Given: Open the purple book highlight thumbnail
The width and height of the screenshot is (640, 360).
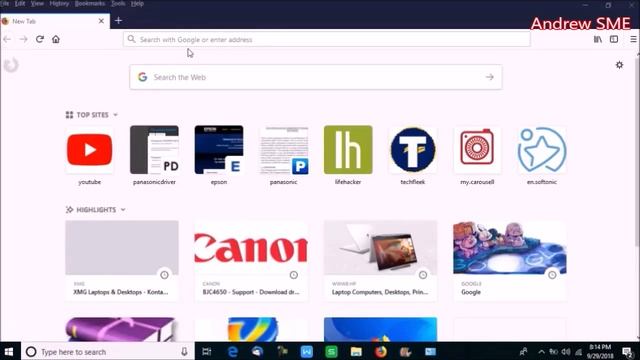Looking at the screenshot, I should click(122, 329).
